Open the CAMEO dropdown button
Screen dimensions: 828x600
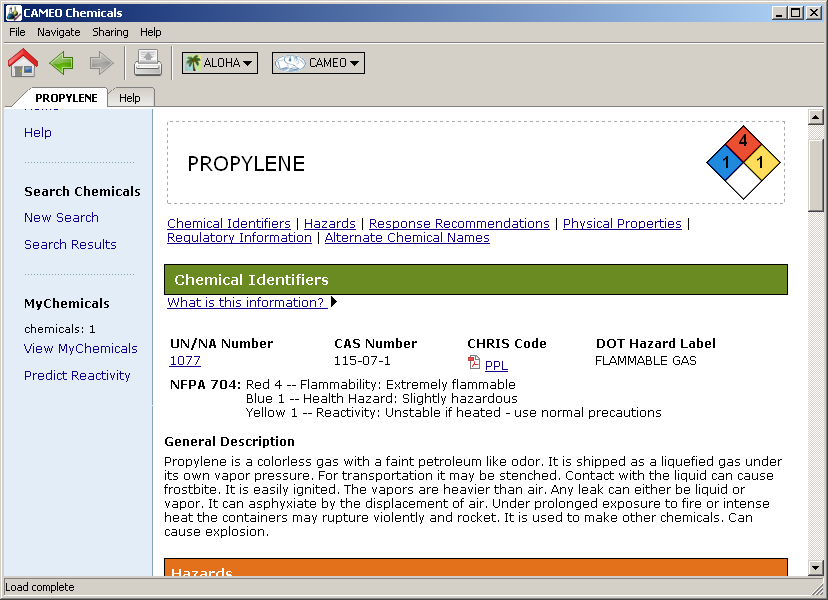coord(318,63)
